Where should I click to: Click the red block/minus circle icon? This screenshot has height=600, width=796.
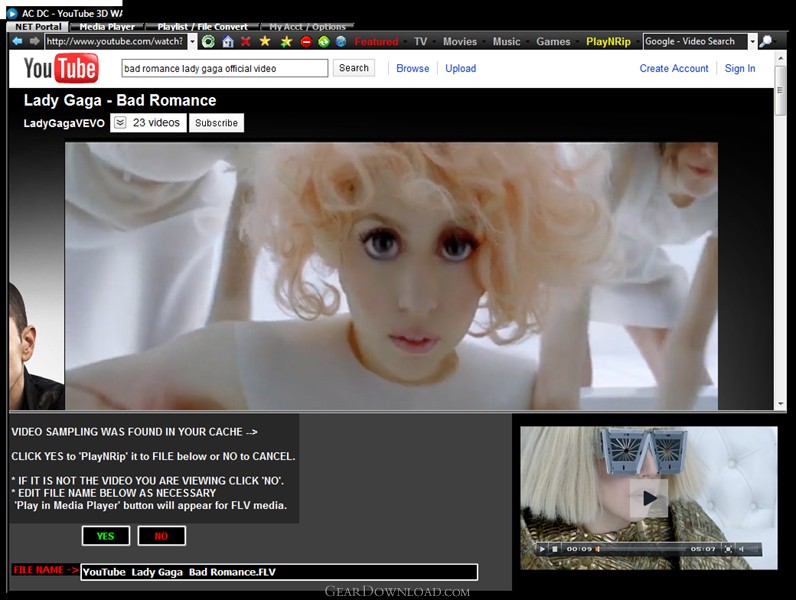click(x=306, y=42)
